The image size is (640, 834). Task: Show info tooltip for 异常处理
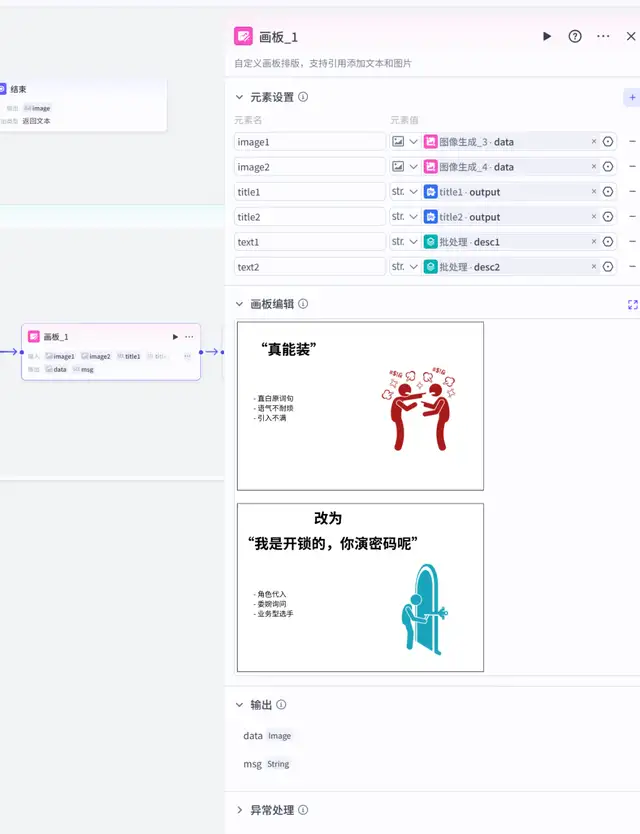pos(303,810)
